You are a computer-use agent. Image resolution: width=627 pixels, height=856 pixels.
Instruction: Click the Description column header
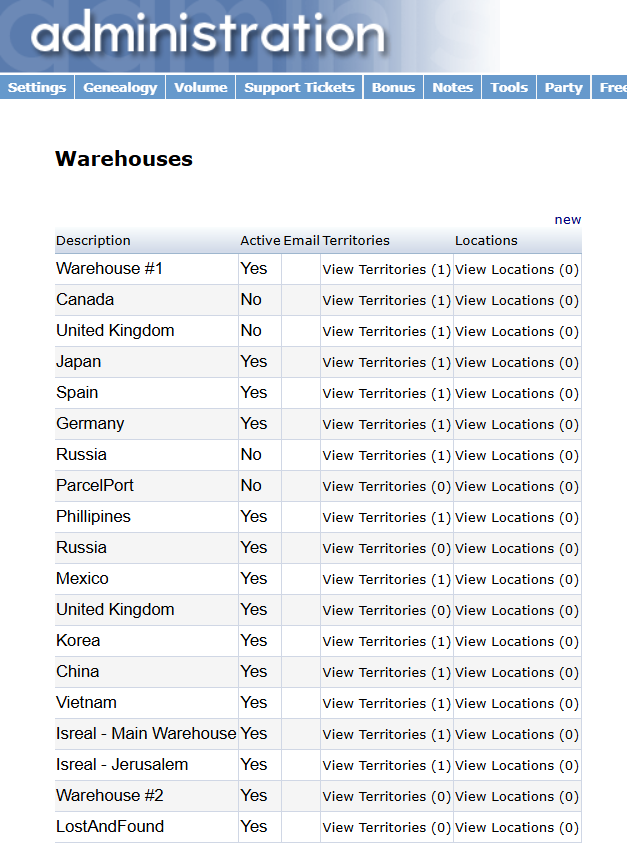[x=93, y=240]
